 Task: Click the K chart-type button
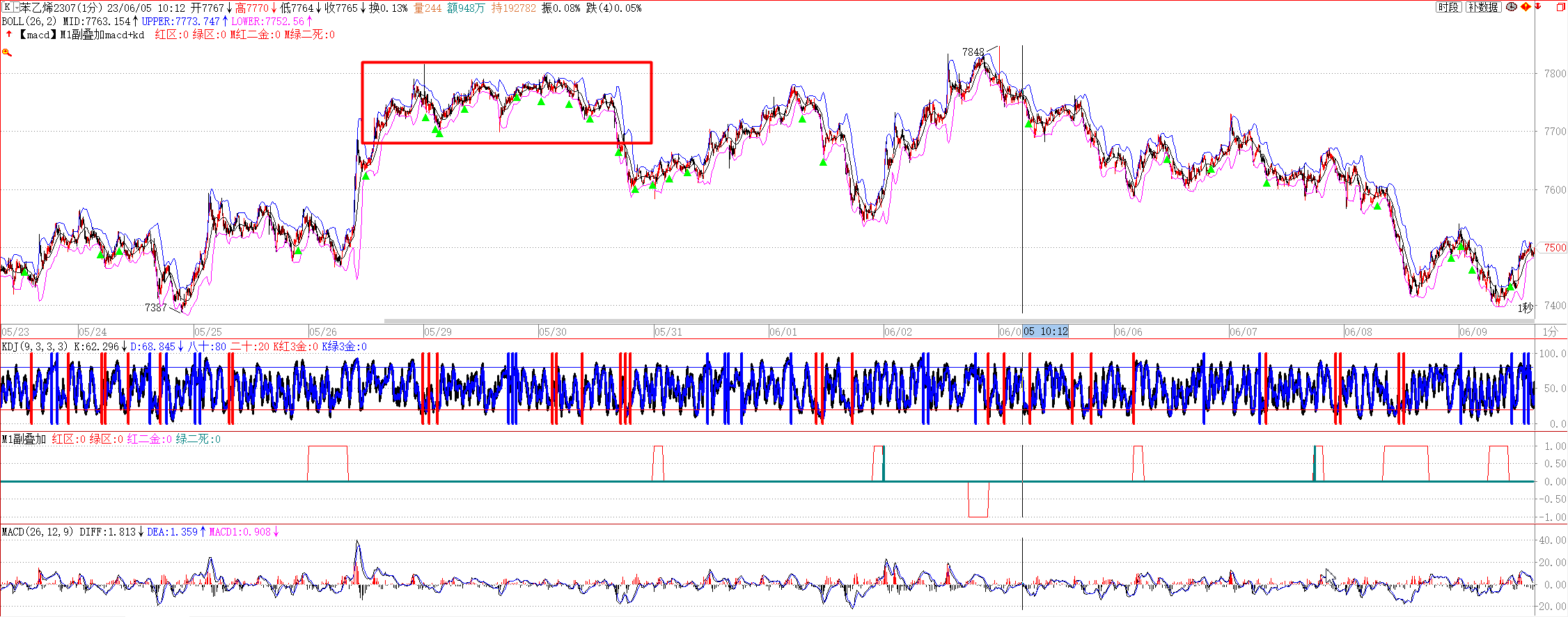(7, 8)
